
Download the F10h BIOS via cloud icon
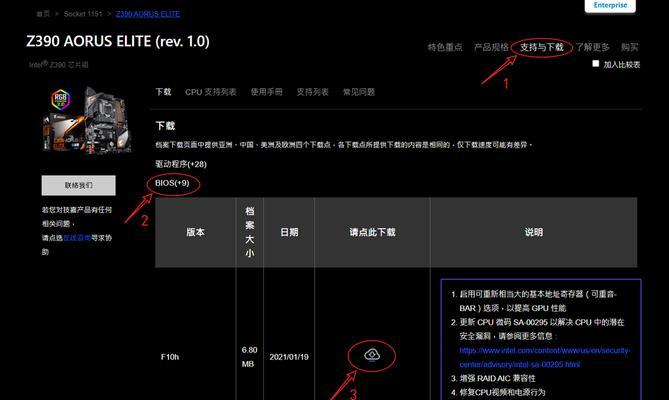coord(372,355)
